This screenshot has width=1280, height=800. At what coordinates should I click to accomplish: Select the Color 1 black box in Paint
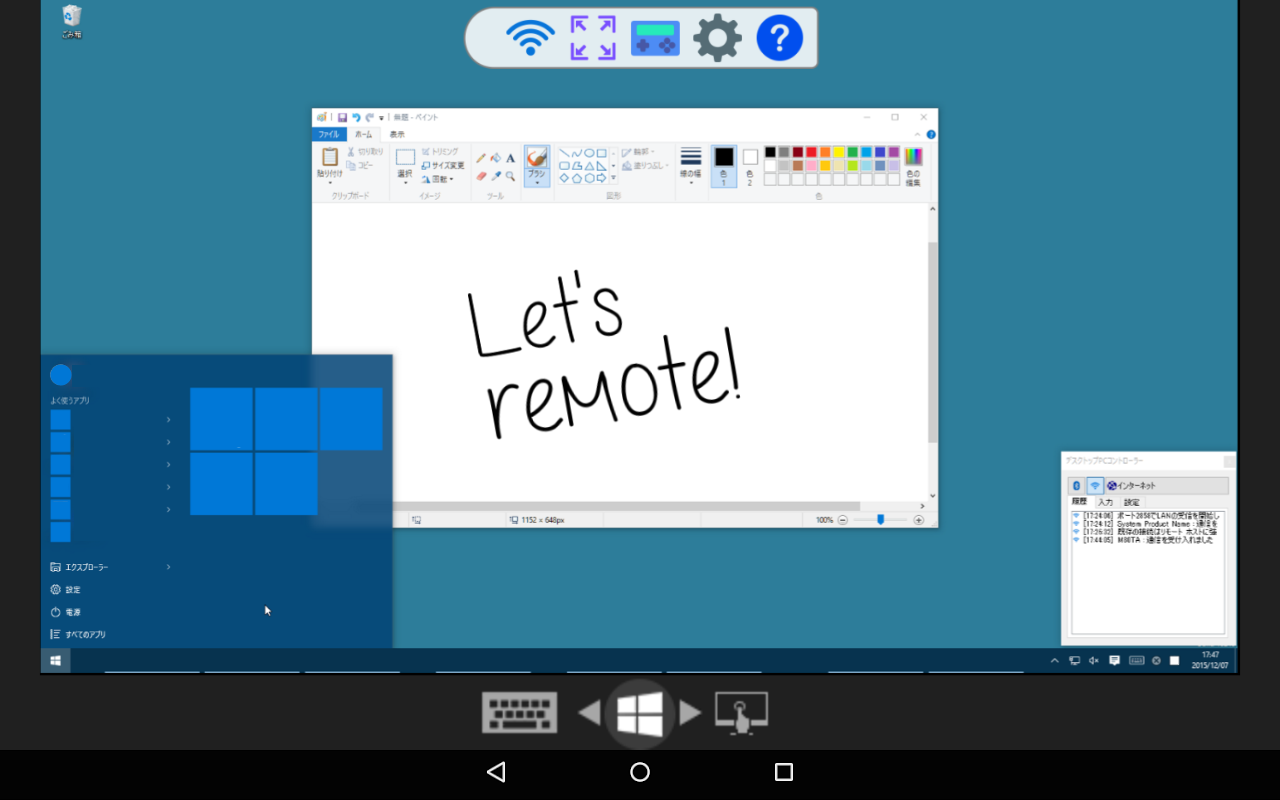pyautogui.click(x=724, y=166)
